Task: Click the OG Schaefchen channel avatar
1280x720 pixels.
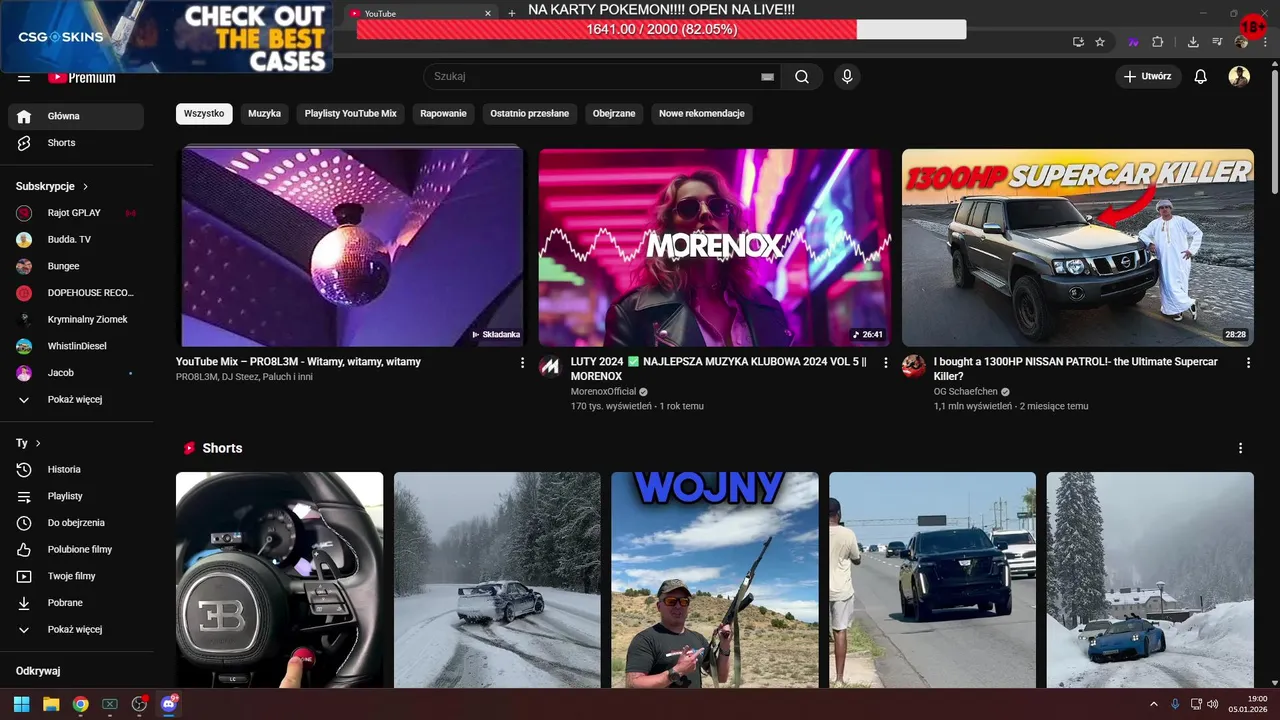Action: point(913,366)
